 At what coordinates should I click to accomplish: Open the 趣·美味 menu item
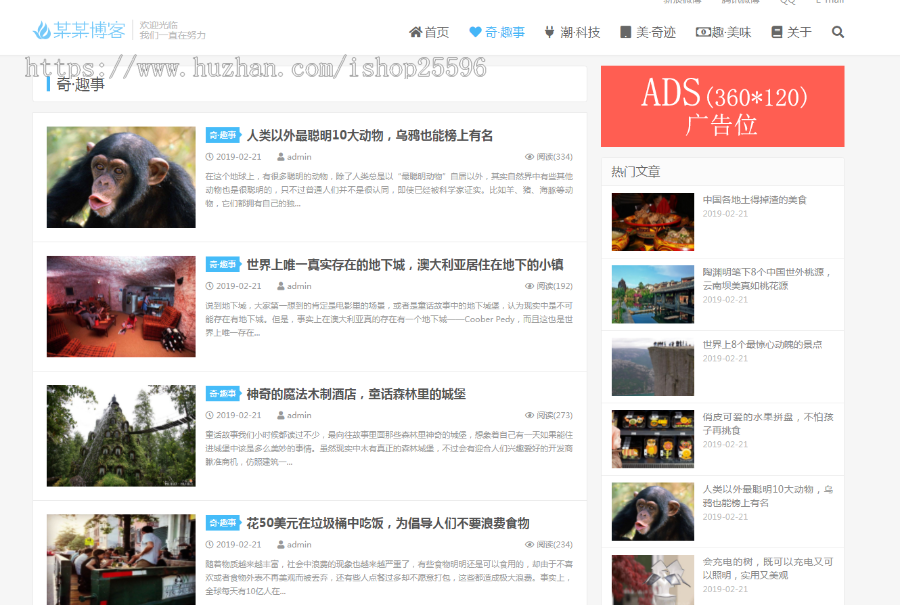click(724, 32)
